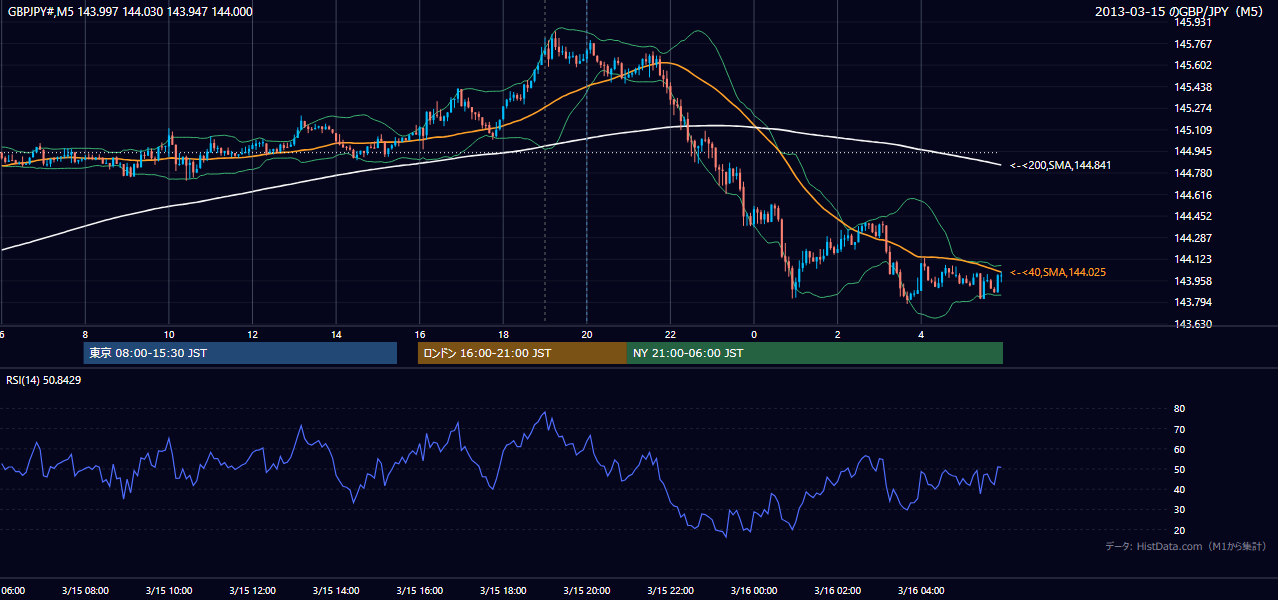The width and height of the screenshot is (1278, 600).
Task: Click the RSI(14) 50.8429 indicator label
Action: click(x=44, y=380)
